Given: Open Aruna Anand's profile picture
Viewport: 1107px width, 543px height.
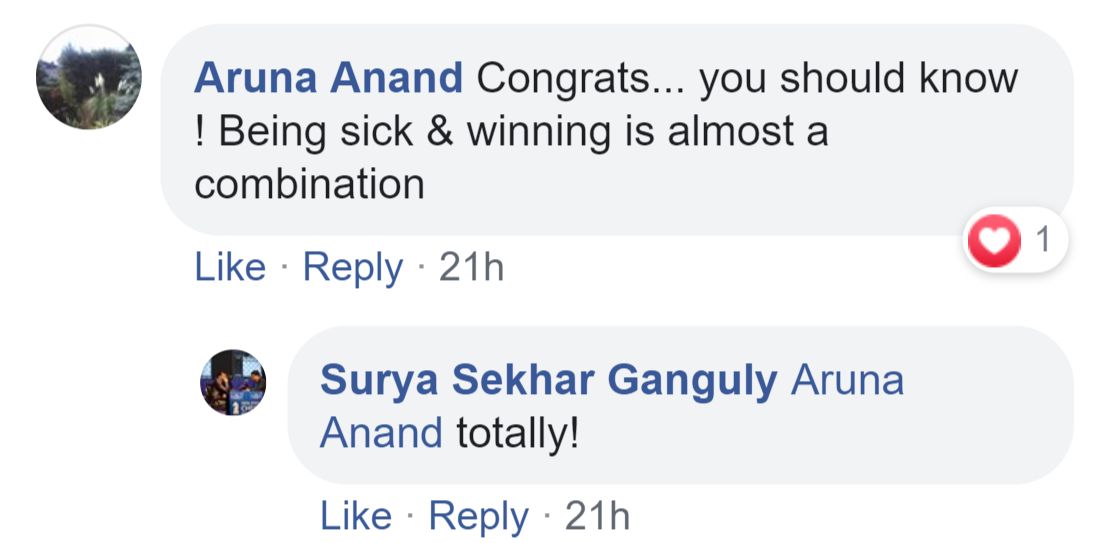Looking at the screenshot, I should (x=89, y=78).
